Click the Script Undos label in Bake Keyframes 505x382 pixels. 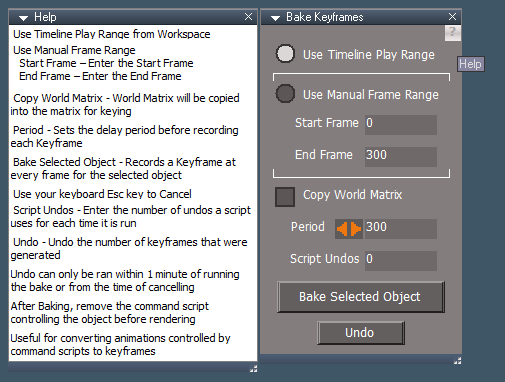325,259
